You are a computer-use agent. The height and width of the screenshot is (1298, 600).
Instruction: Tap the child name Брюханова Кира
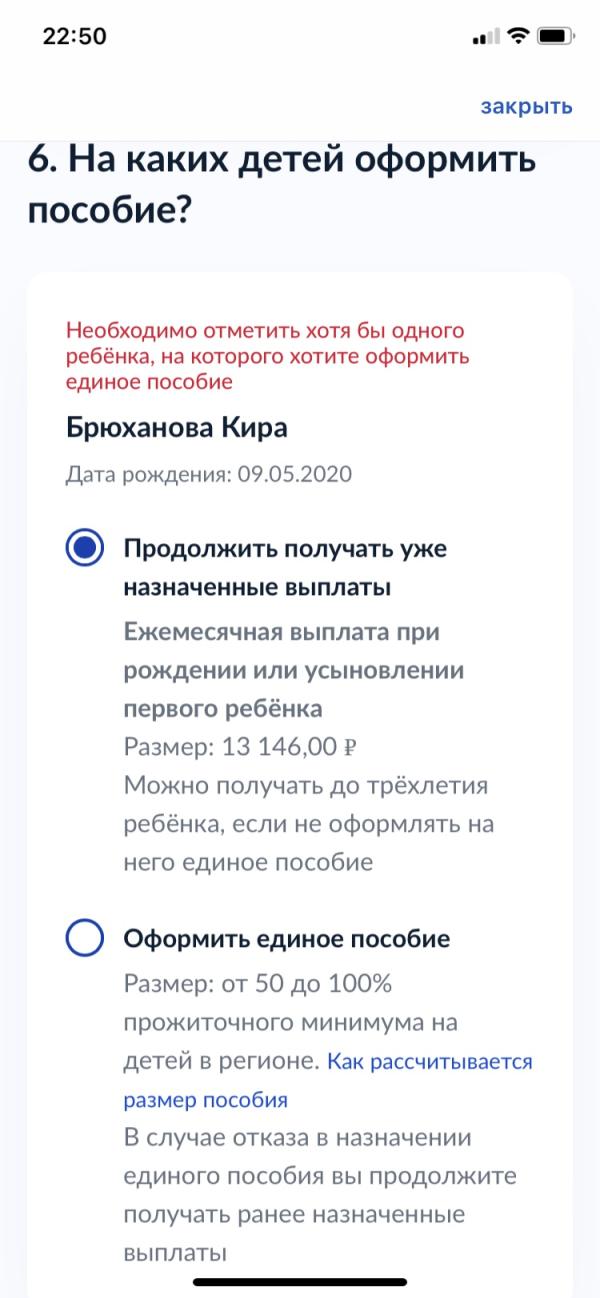tap(177, 428)
